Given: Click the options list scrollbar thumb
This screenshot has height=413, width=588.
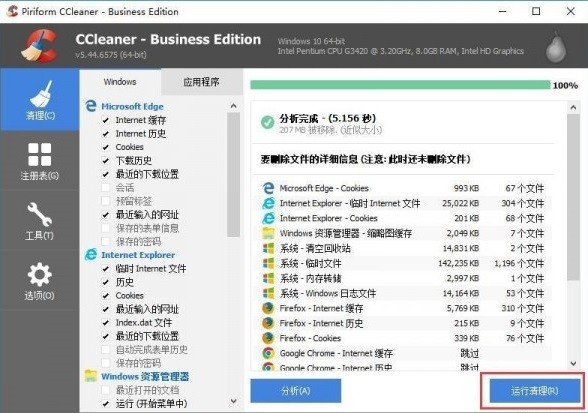Looking at the screenshot, I should [233, 175].
